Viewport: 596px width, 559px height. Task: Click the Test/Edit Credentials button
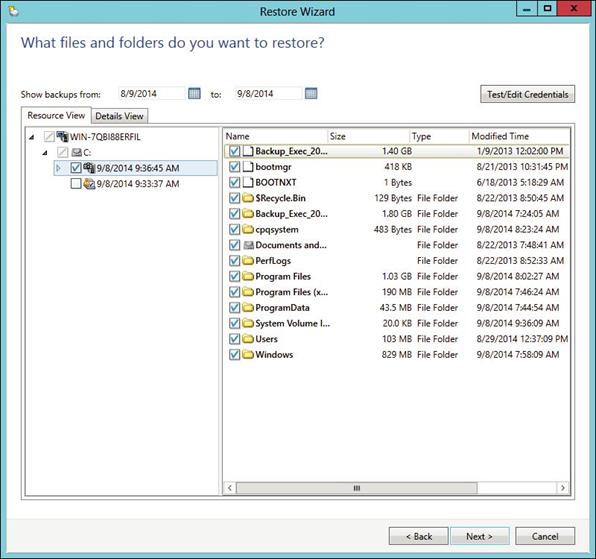[528, 94]
